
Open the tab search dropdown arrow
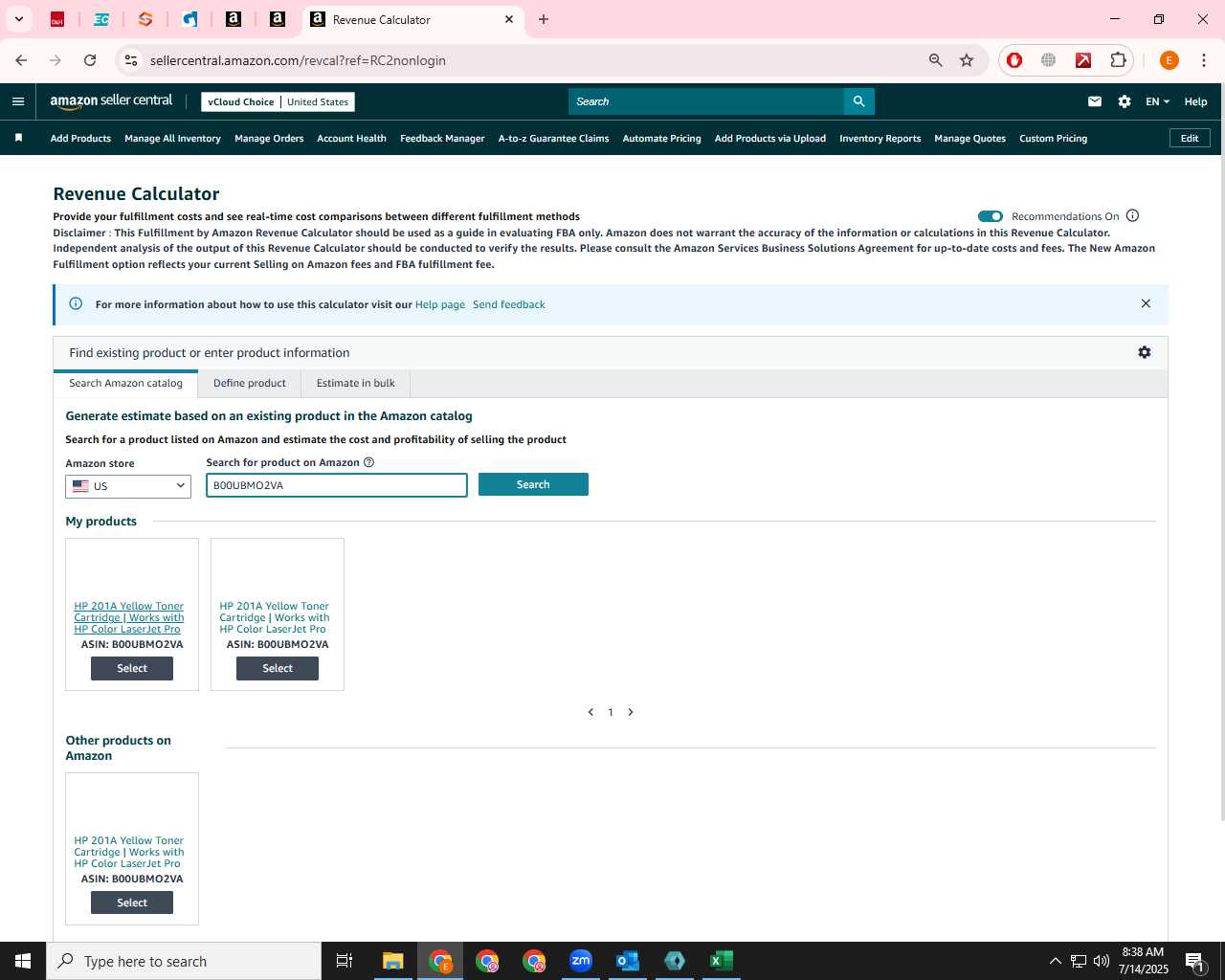(18, 19)
